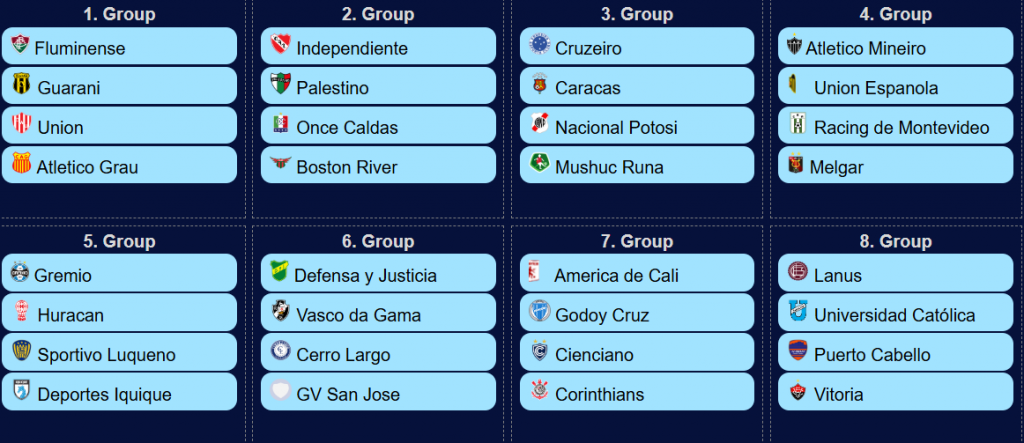Click the Fluminense club crest icon

[x=20, y=45]
